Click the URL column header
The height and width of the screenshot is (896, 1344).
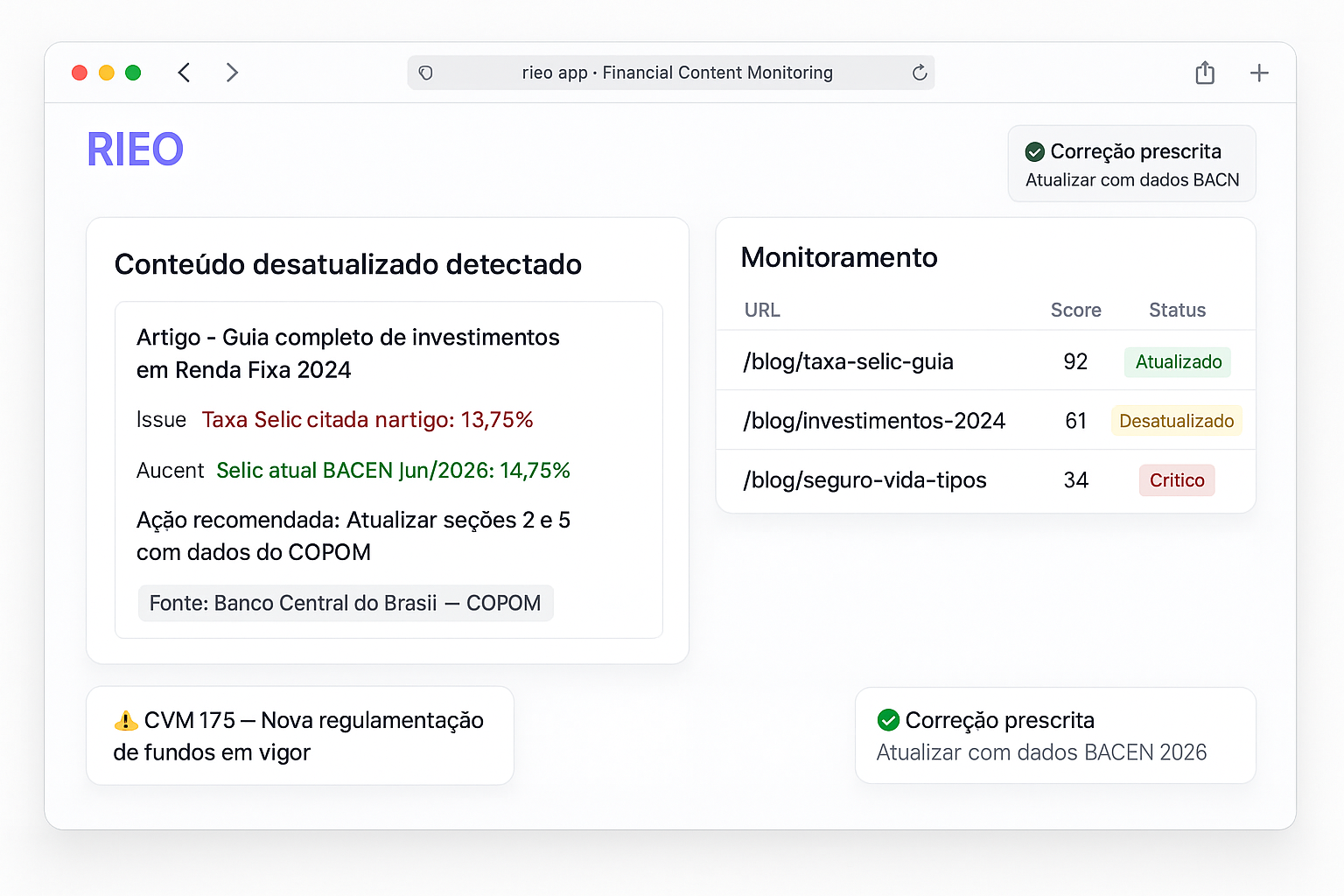(x=762, y=310)
